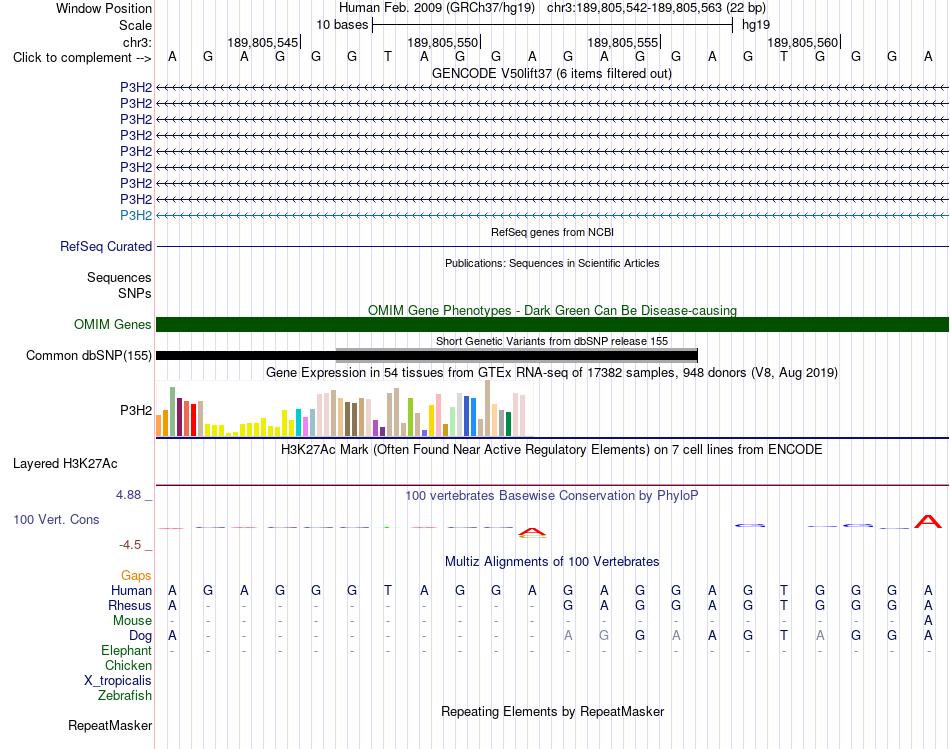Click the chr3: base position label
950x749 pixels.
pyautogui.click(x=137, y=42)
